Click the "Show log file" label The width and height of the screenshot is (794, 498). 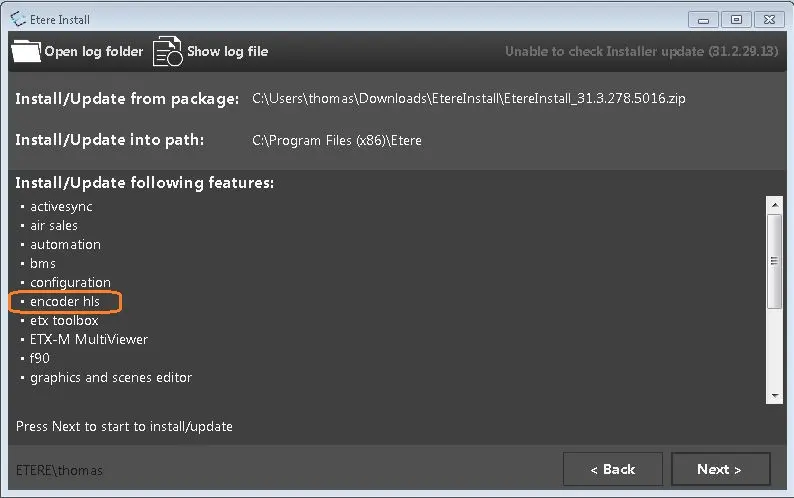click(227, 51)
